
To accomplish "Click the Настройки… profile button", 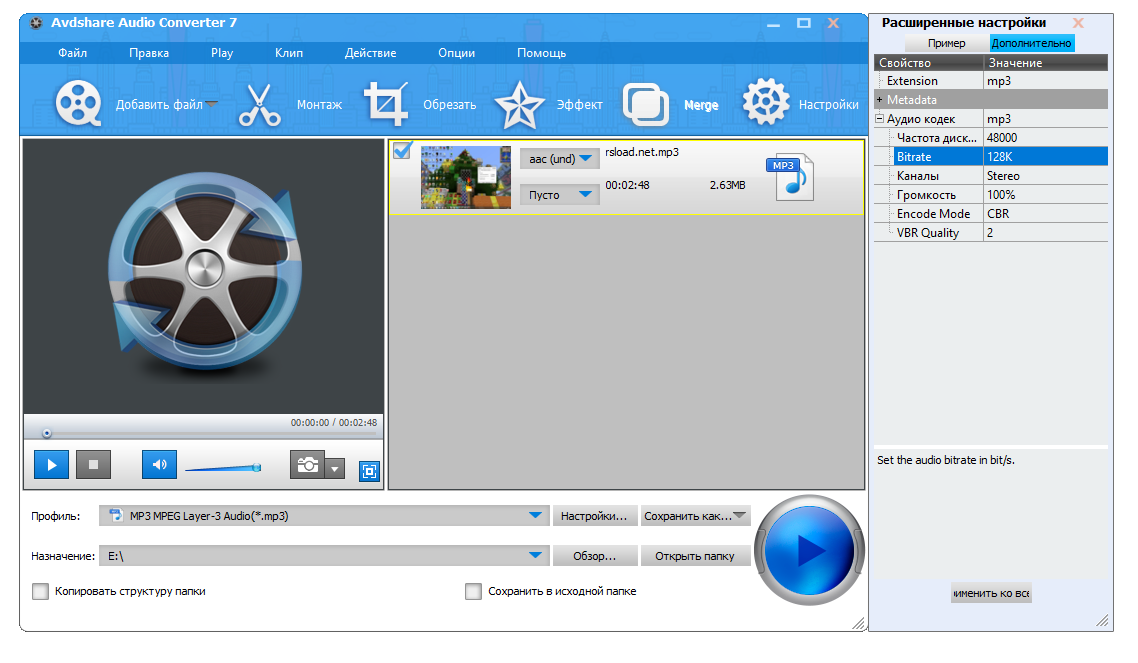I will click(x=594, y=516).
